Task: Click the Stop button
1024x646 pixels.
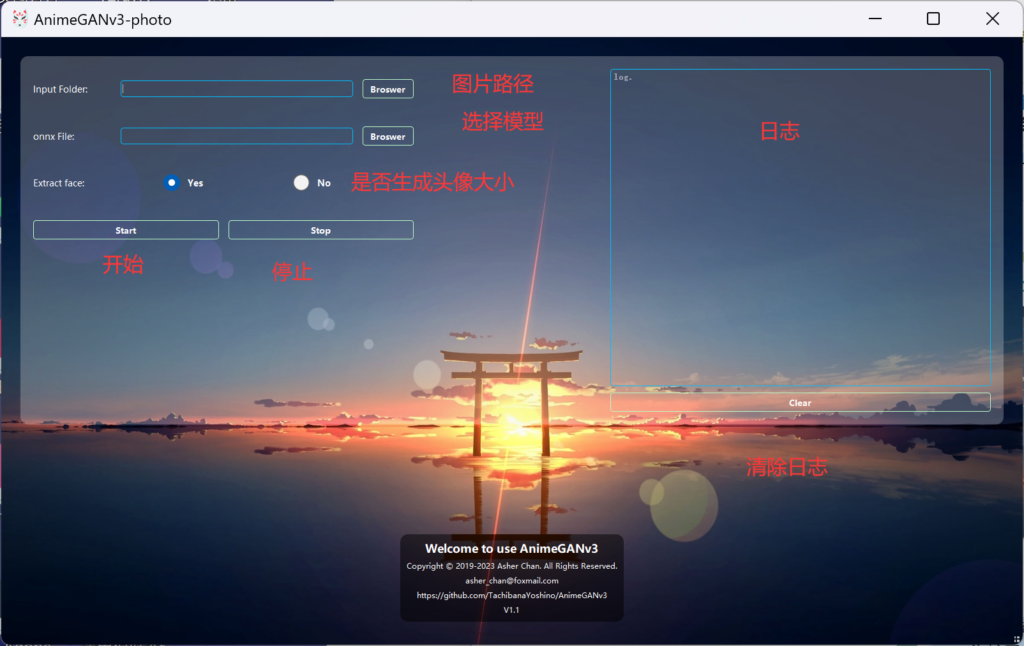Action: click(321, 230)
